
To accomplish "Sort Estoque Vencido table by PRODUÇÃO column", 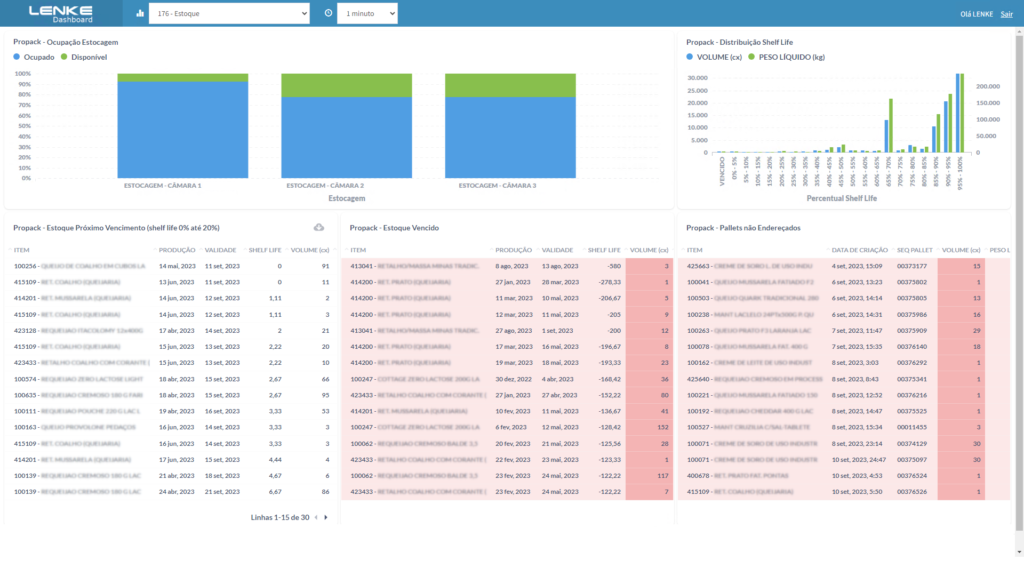I will 513,250.
